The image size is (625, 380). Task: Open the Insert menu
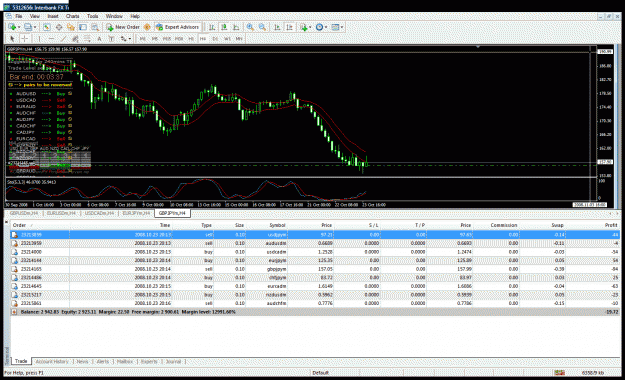point(53,16)
